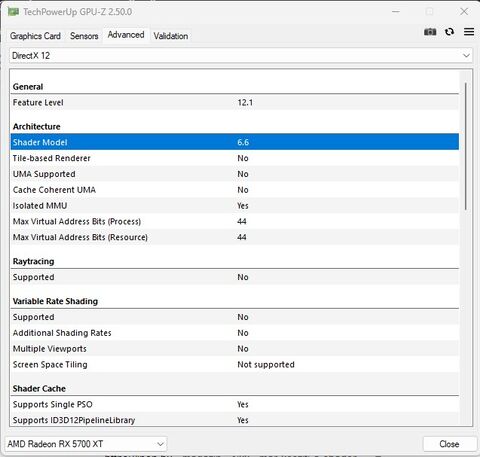Go to the Validation tab

point(171,36)
